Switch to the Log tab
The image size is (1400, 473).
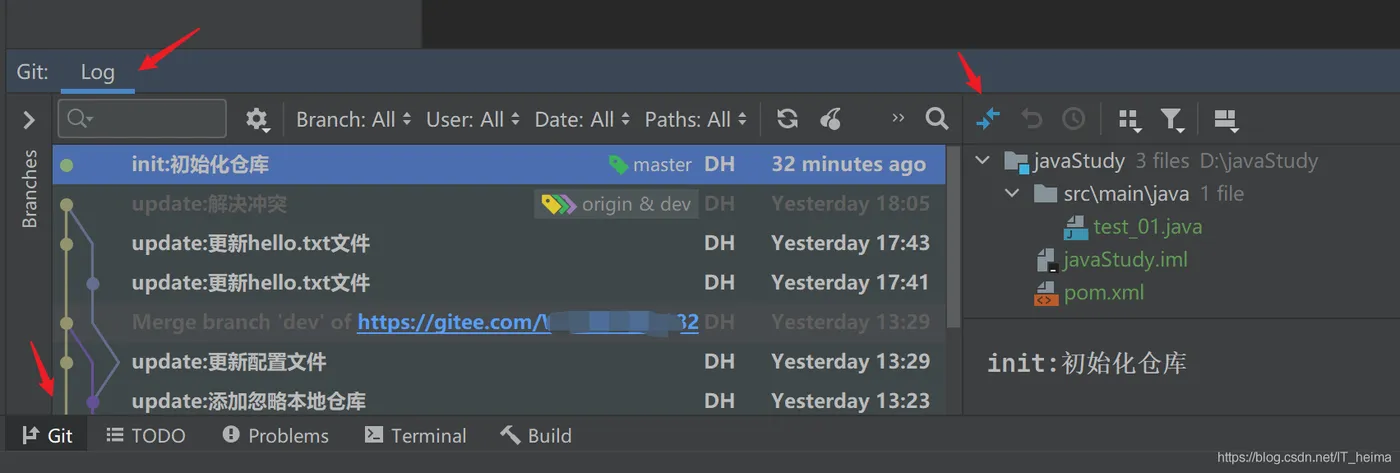[97, 72]
